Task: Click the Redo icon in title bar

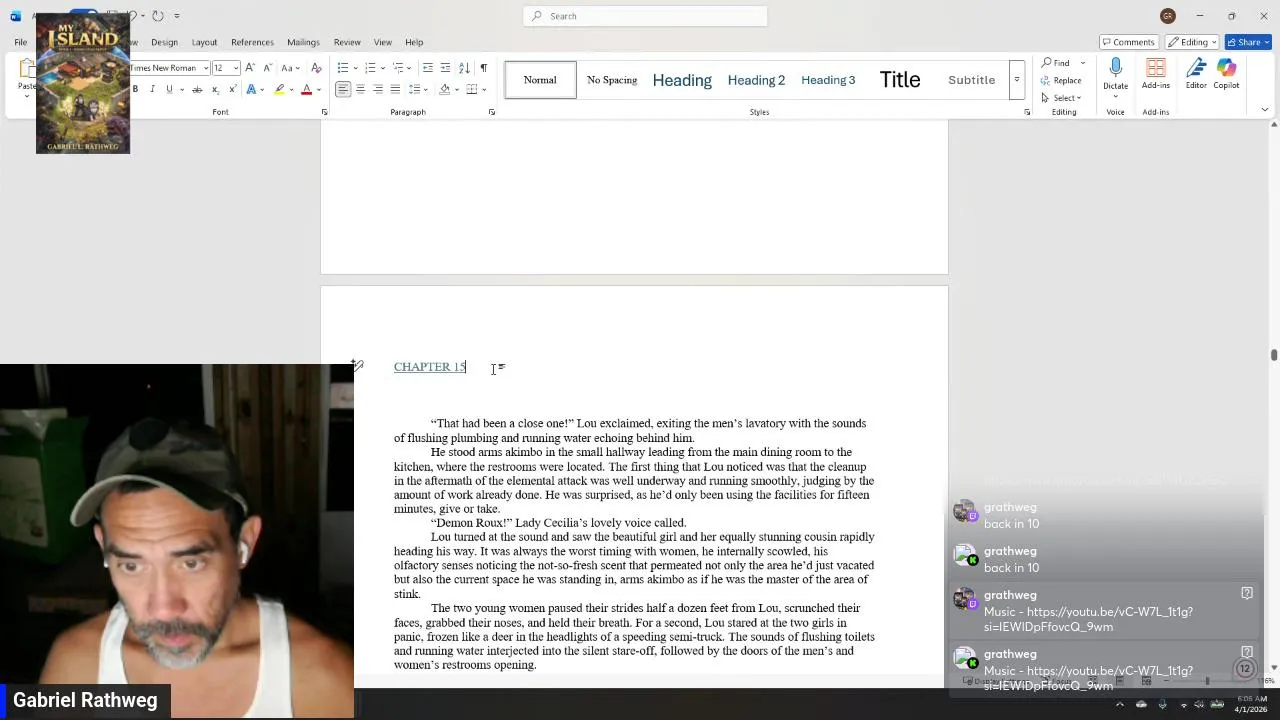Action: point(158,16)
